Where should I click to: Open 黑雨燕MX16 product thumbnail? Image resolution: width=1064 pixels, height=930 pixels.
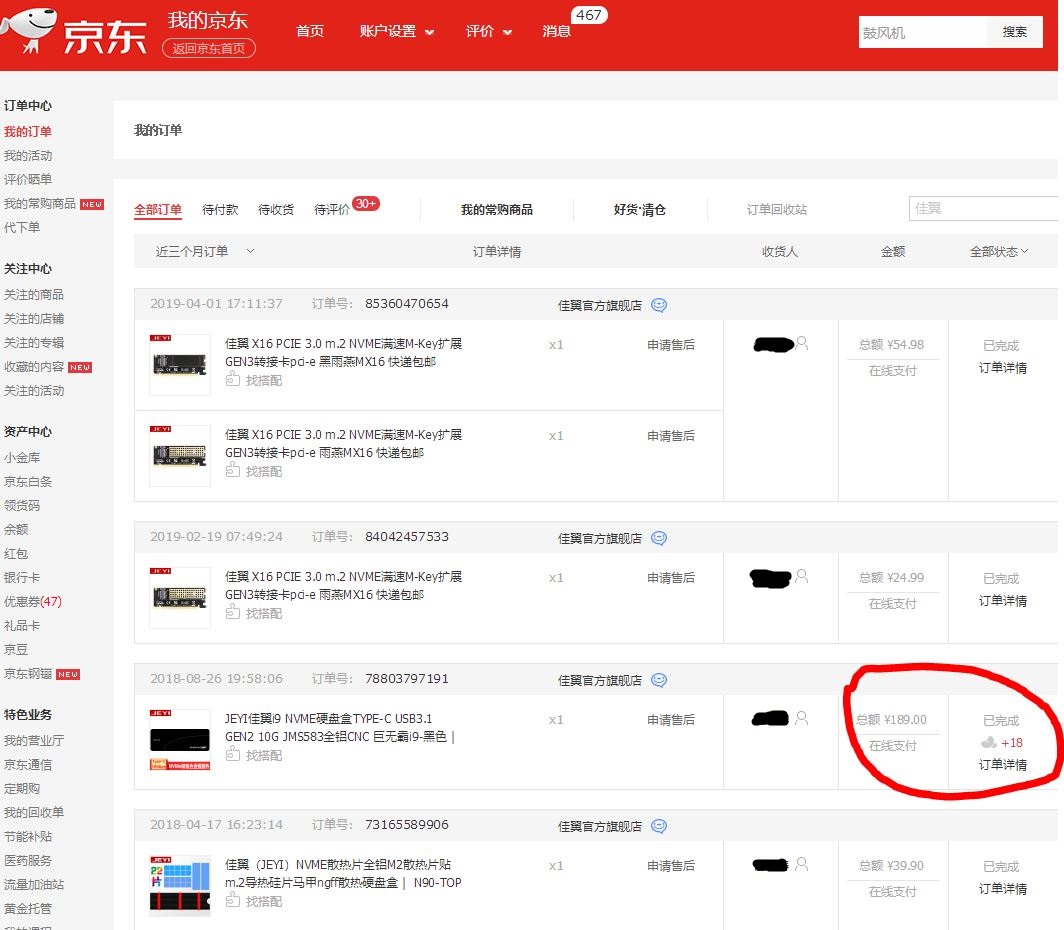coord(180,364)
